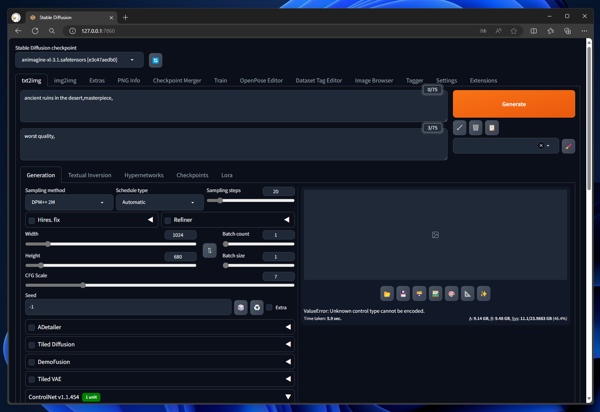Send image to inpaint palette icon
Viewport: 600px width, 412px height.
[x=452, y=294]
